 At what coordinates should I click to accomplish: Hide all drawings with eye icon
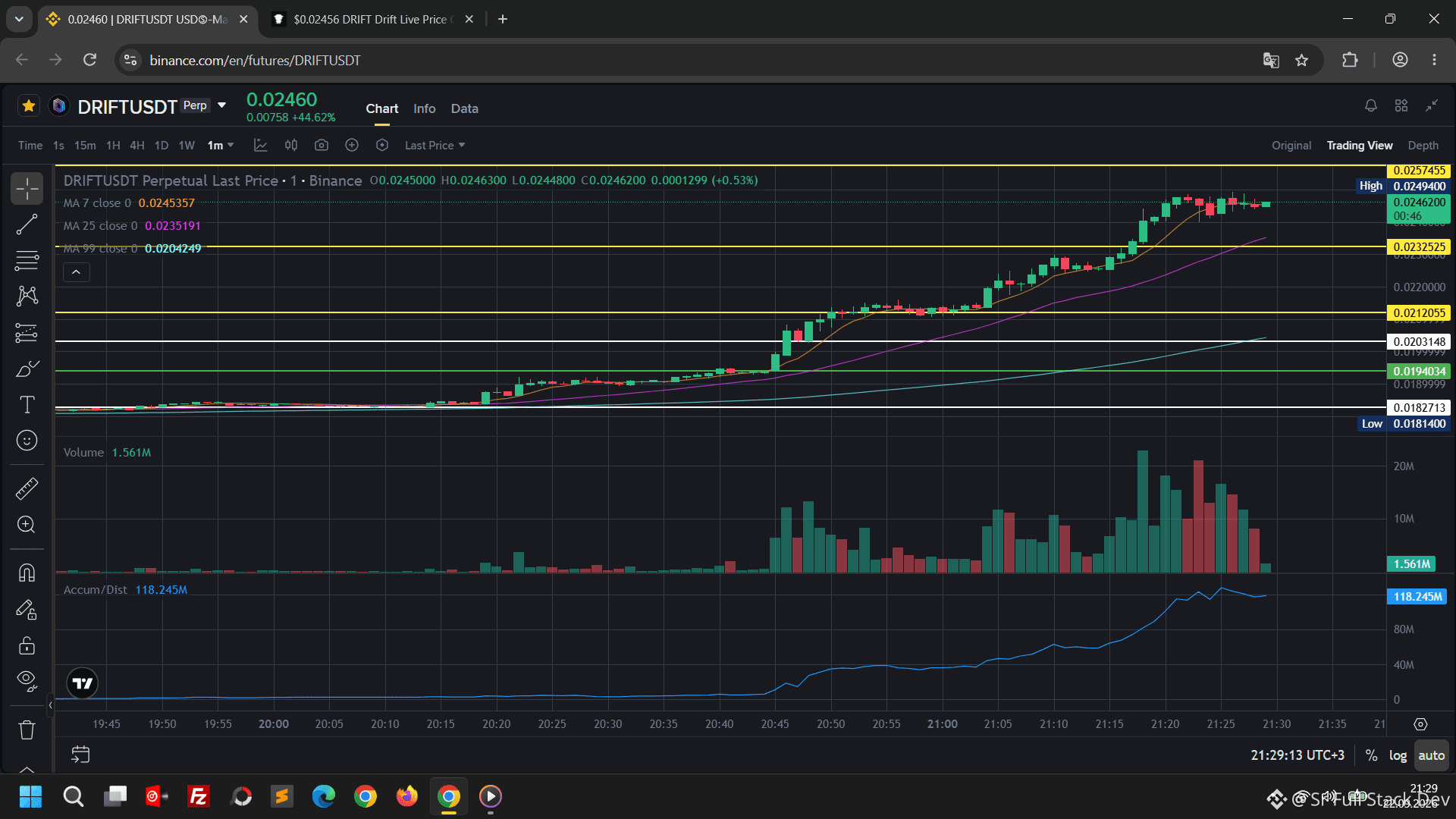tap(27, 682)
